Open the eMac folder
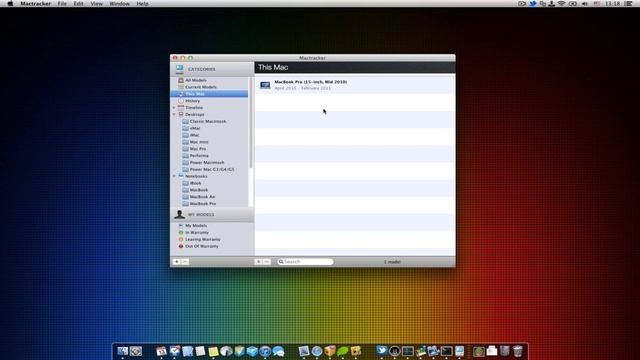The width and height of the screenshot is (640, 360). [209, 128]
